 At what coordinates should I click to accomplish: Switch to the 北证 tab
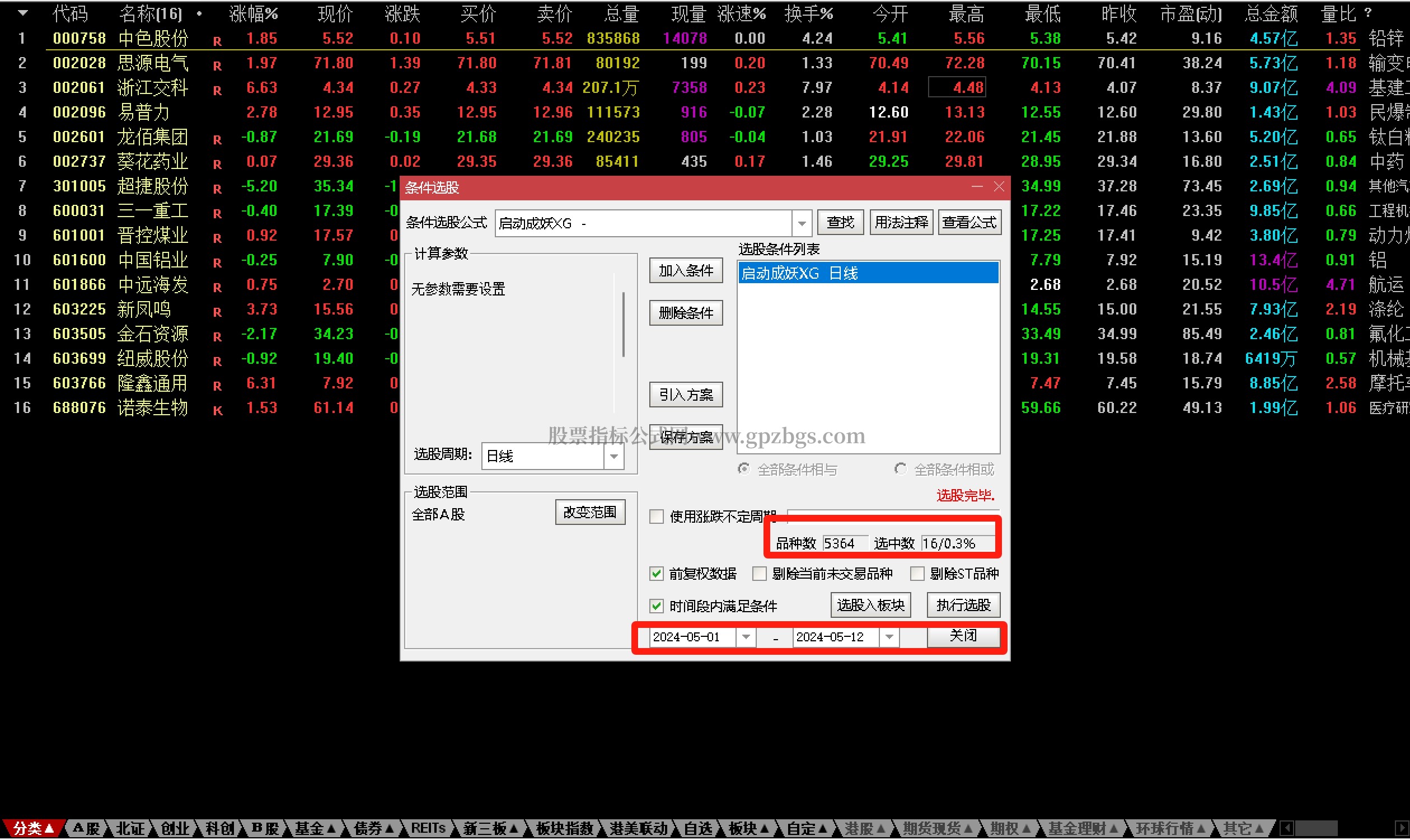pos(131,828)
